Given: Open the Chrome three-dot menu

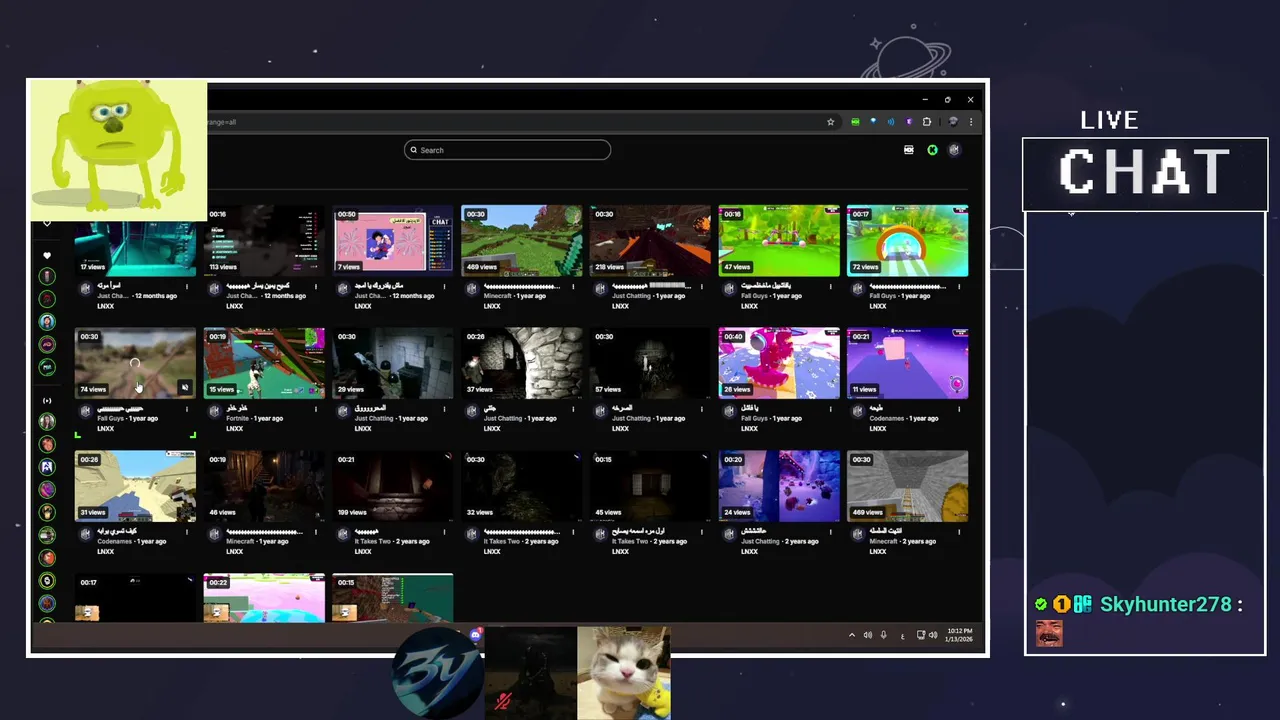Looking at the screenshot, I should [x=970, y=122].
